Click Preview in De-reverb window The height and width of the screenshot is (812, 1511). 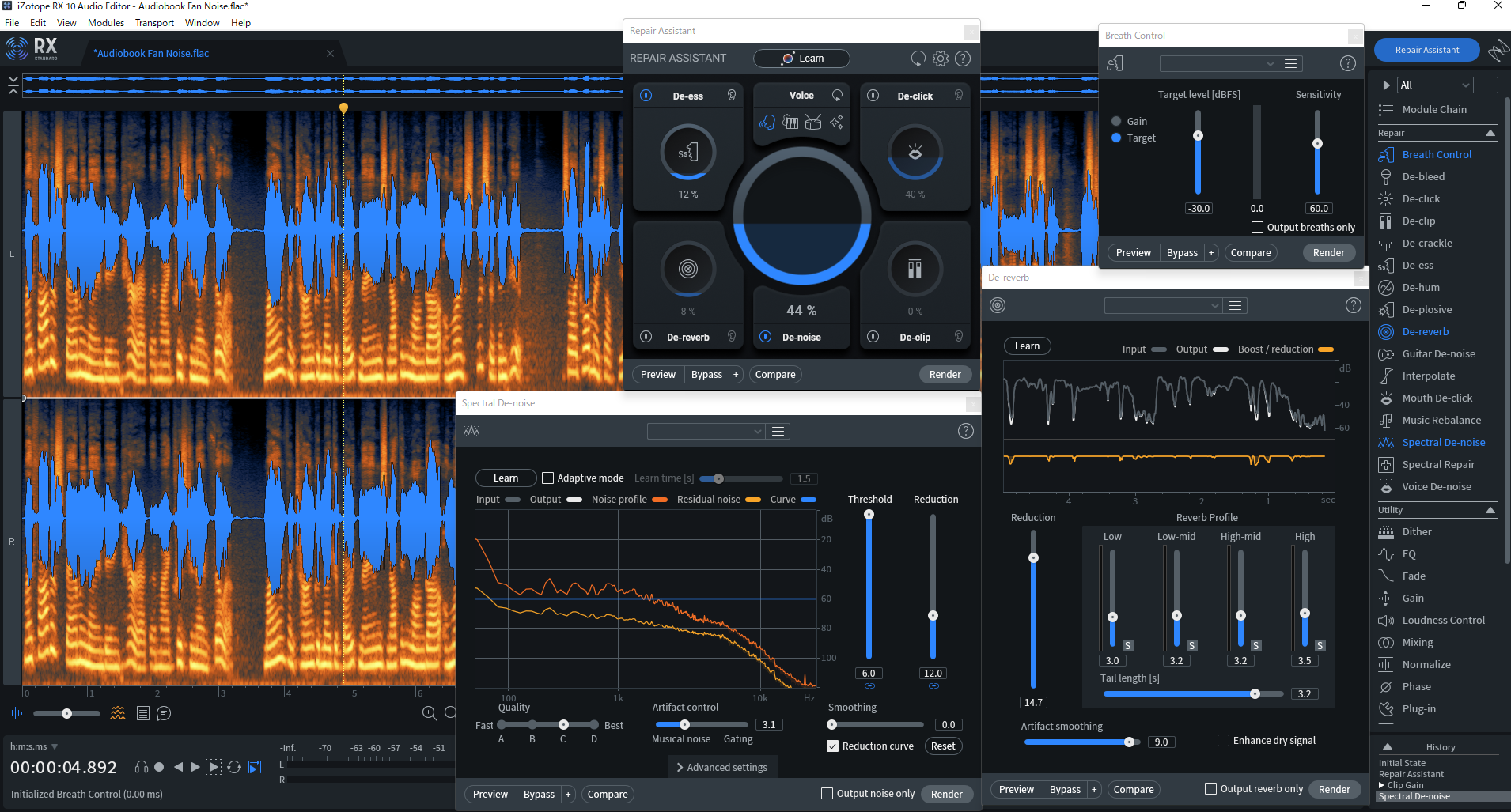1016,789
